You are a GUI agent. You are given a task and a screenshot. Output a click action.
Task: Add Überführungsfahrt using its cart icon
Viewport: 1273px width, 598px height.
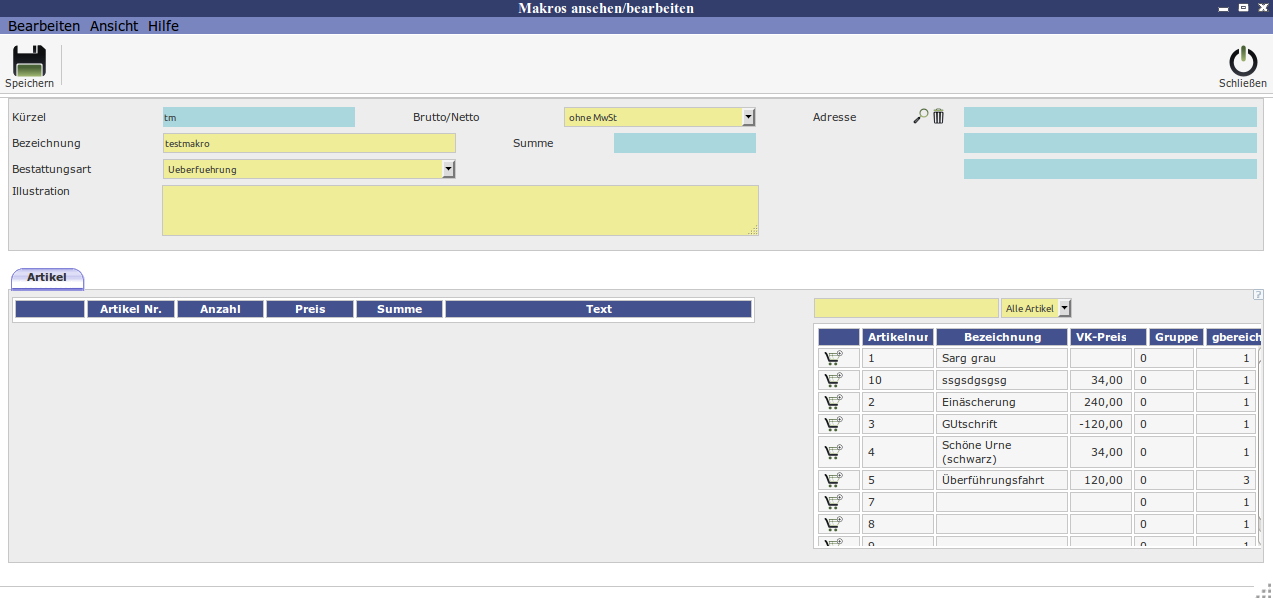point(832,480)
